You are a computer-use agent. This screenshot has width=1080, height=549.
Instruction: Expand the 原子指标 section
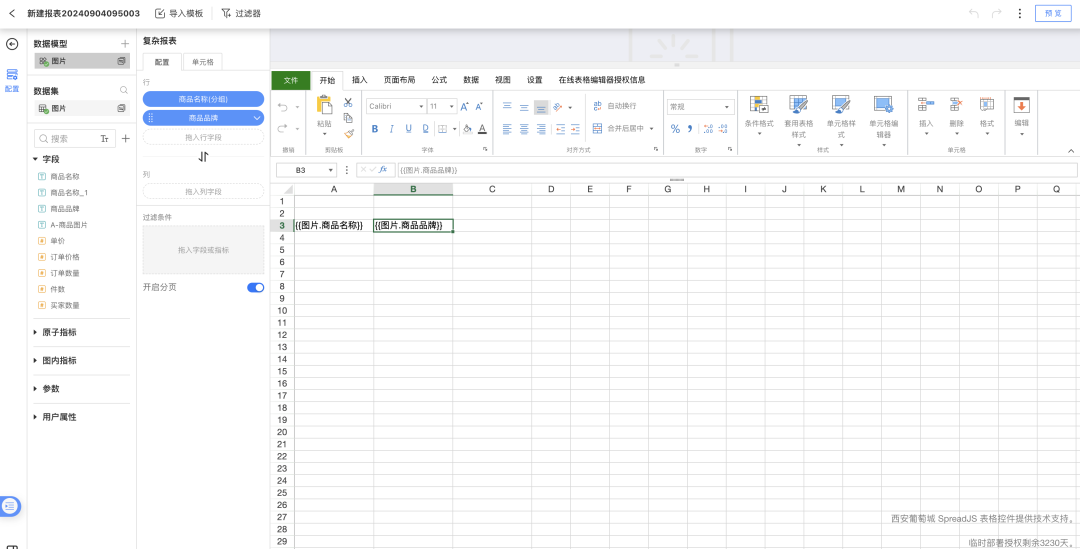(36, 332)
